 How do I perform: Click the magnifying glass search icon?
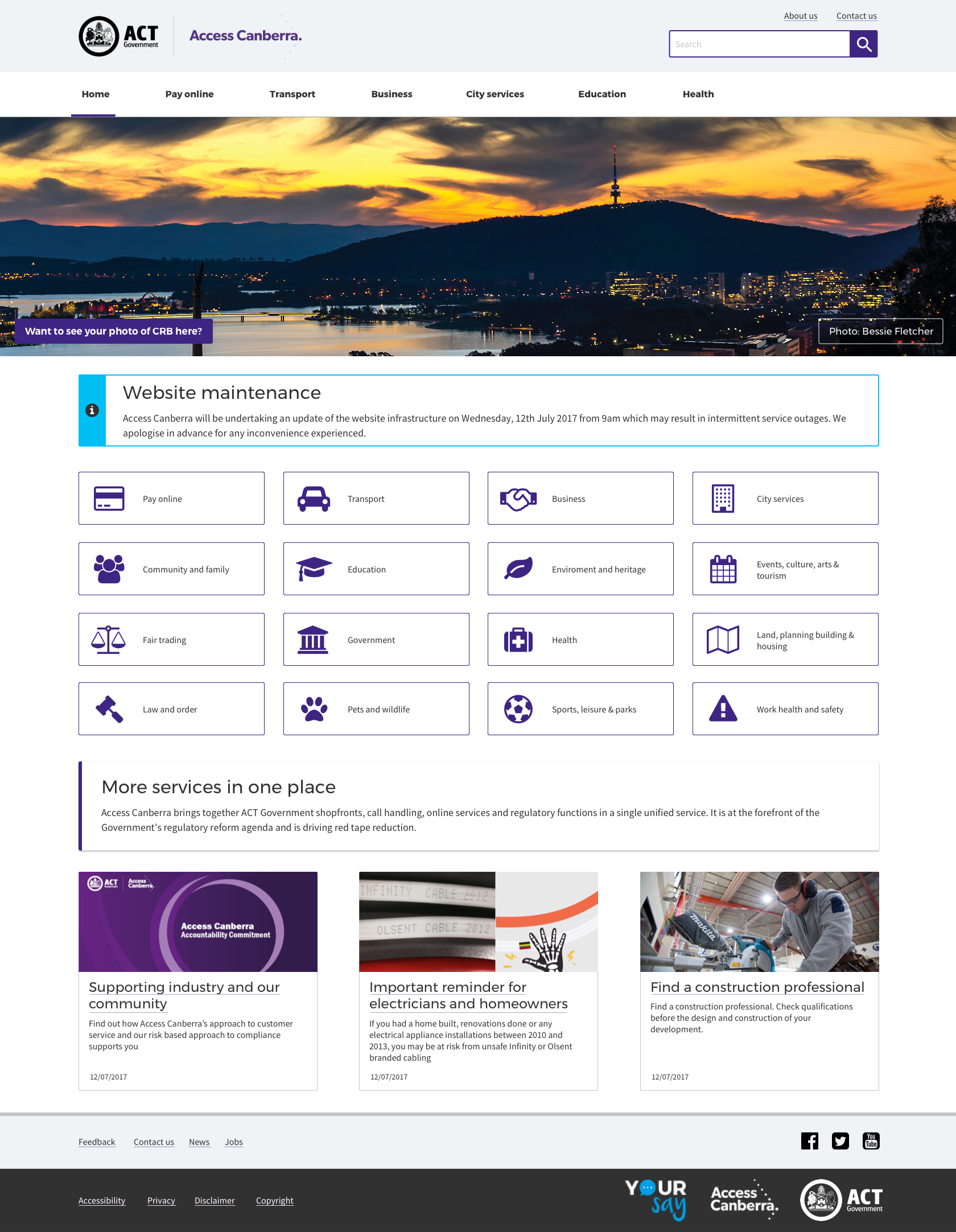[863, 44]
